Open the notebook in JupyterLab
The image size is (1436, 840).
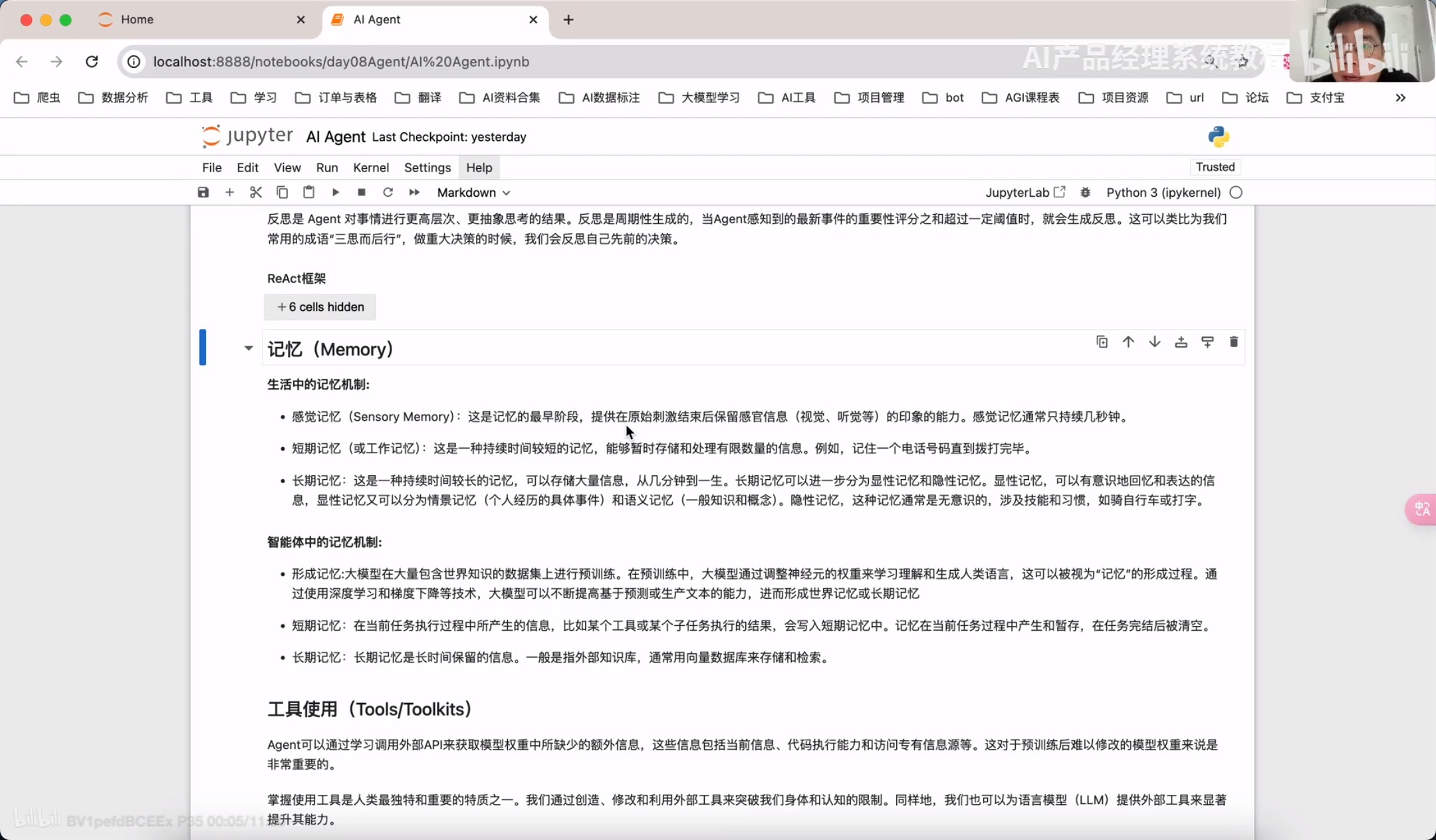(1024, 193)
